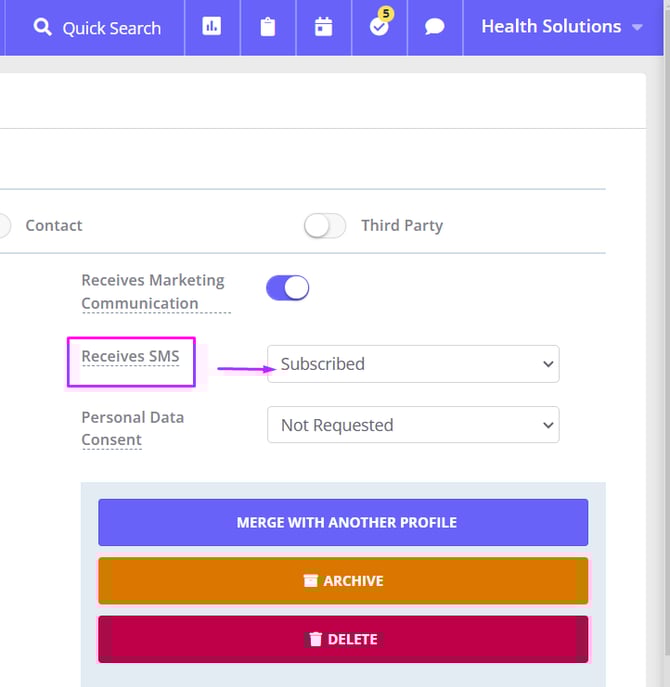The width and height of the screenshot is (670, 687).
Task: Open the bar chart reports icon
Action: click(x=212, y=27)
